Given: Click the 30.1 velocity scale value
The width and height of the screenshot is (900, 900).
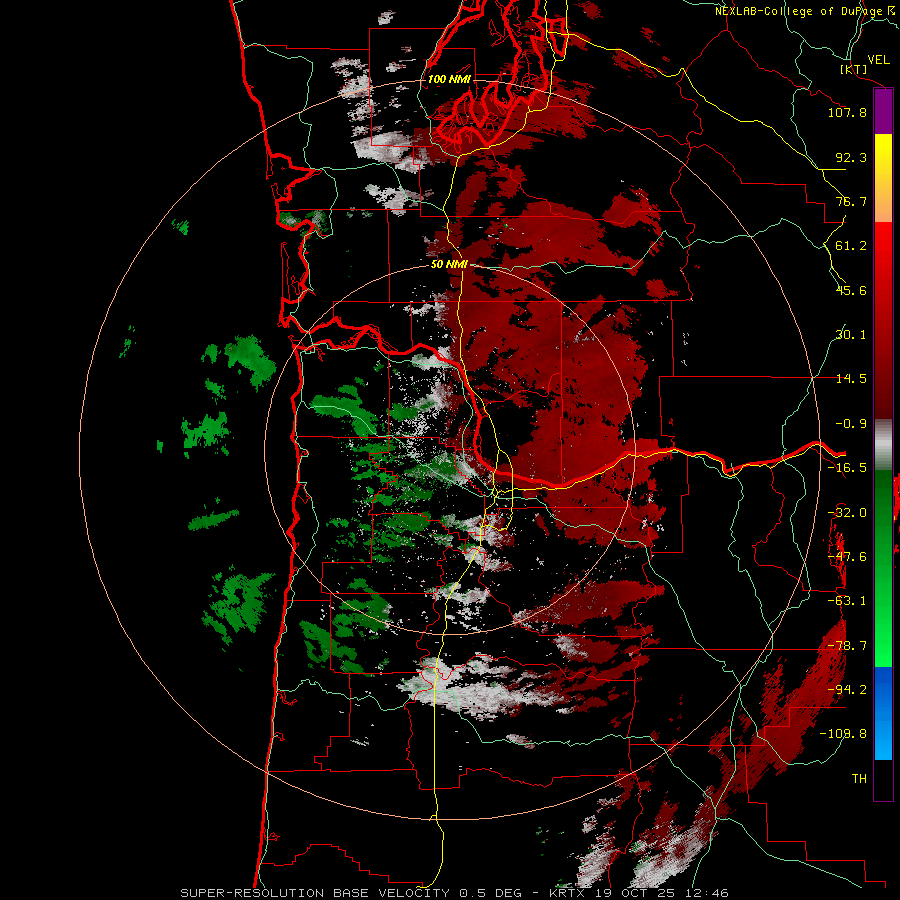Looking at the screenshot, I should (x=851, y=335).
